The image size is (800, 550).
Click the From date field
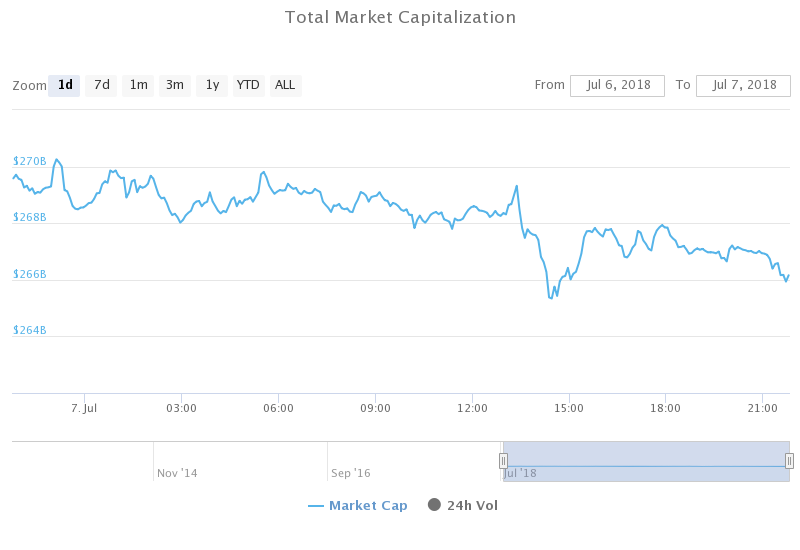617,85
